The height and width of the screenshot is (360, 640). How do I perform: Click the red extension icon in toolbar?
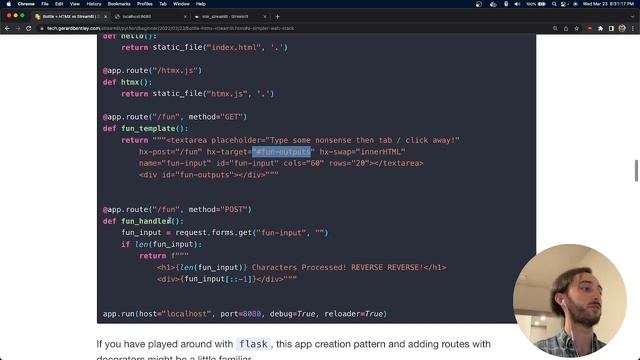click(x=590, y=28)
